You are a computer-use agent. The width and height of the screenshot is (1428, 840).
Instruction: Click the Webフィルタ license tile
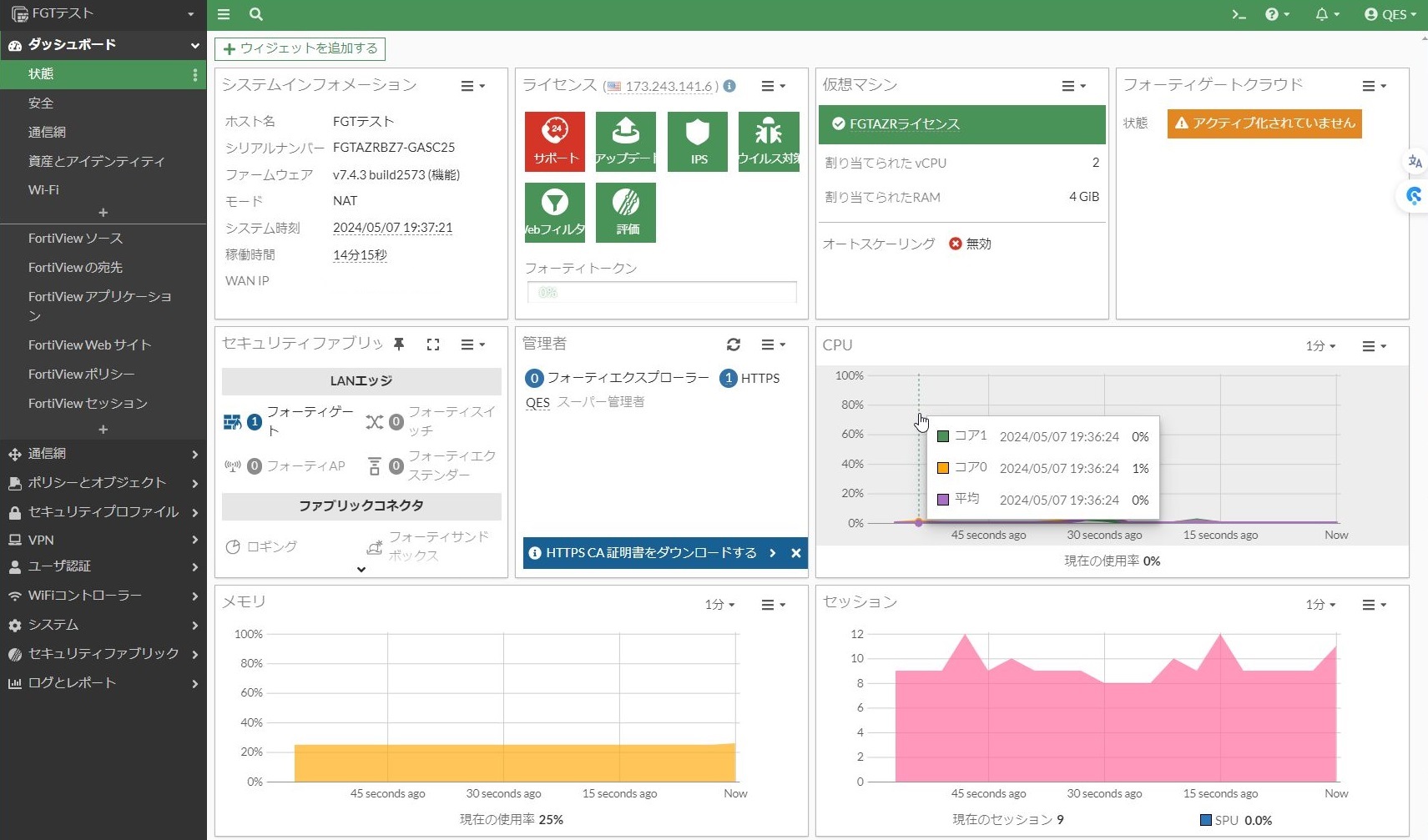point(555,213)
